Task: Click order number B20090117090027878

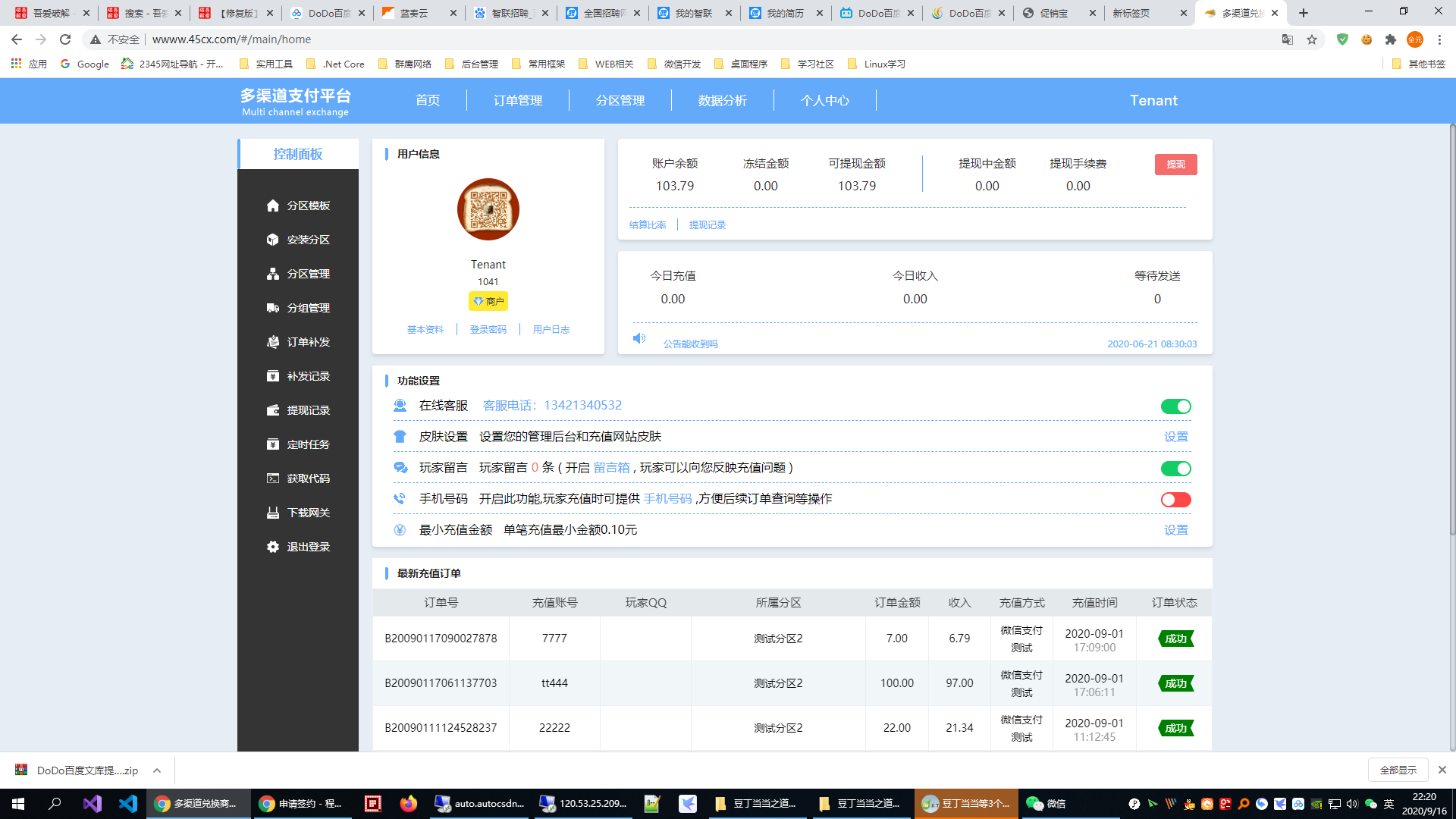Action: point(441,639)
